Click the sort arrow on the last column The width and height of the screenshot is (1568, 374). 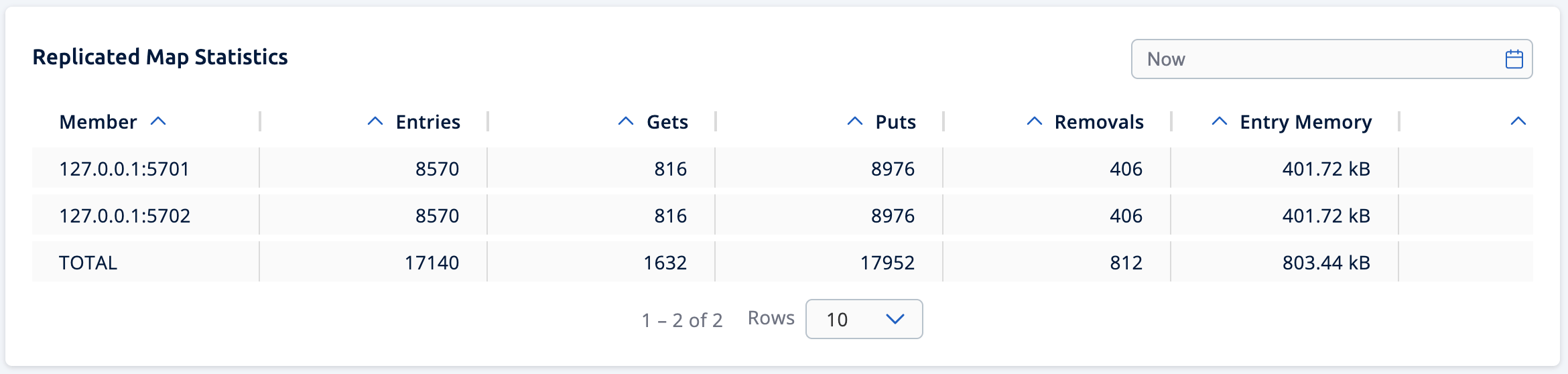pyautogui.click(x=1518, y=121)
